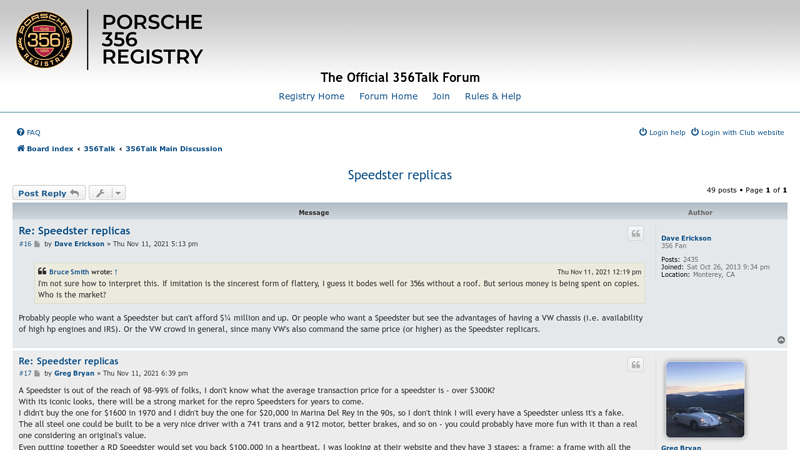The image size is (800, 450).
Task: Click '356 Fan' rank text
Action: pyautogui.click(x=673, y=246)
